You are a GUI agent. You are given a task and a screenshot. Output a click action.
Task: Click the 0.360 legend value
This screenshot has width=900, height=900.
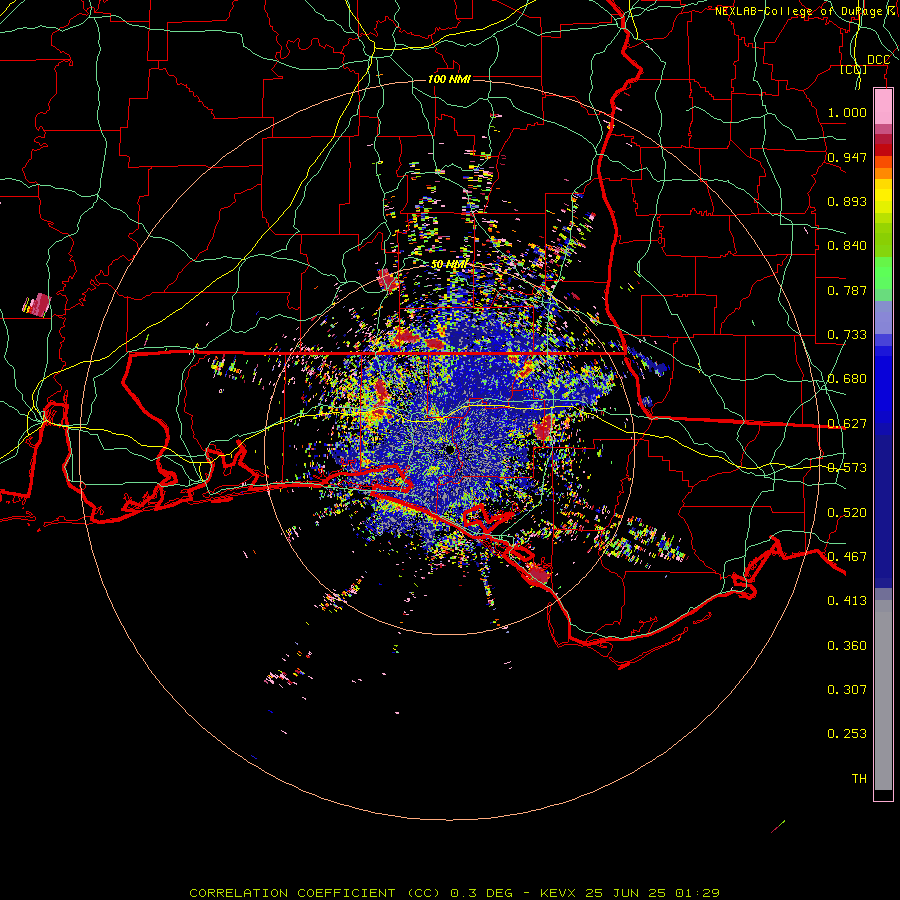[847, 646]
